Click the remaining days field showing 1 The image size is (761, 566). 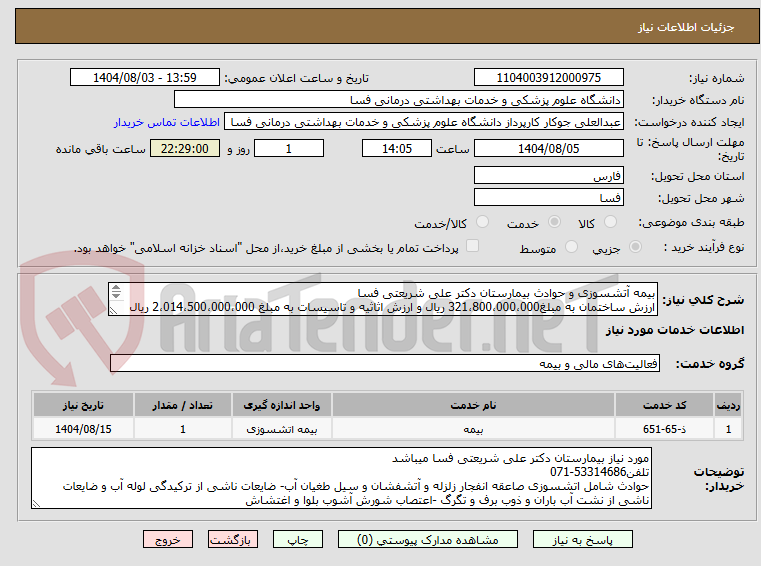point(289,149)
